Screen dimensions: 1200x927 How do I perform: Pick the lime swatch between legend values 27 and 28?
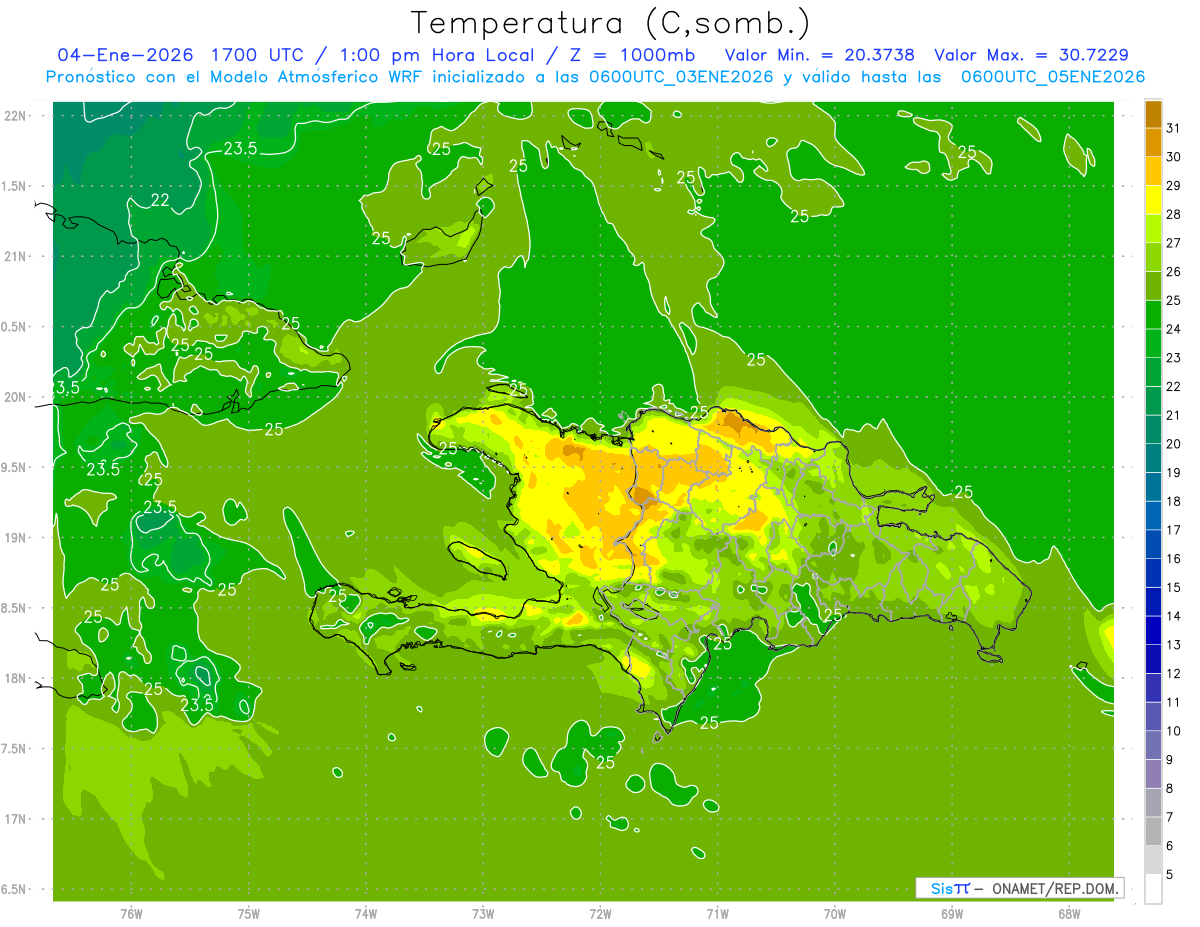(1154, 229)
